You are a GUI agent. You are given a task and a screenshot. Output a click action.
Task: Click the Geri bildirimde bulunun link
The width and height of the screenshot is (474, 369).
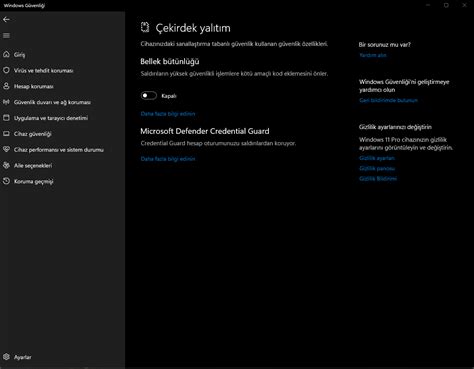[x=388, y=100]
